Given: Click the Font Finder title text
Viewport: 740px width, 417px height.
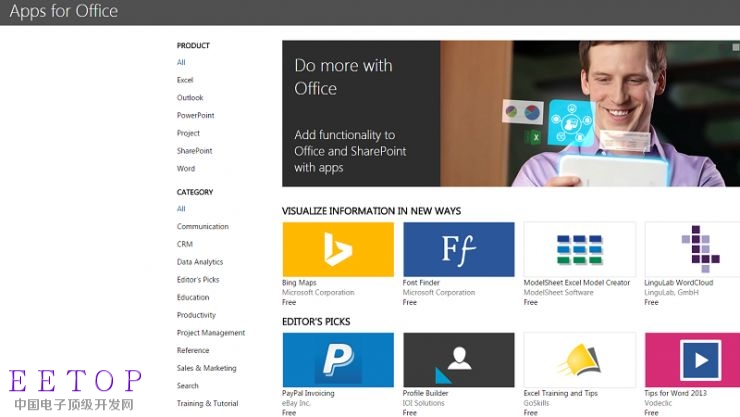Looking at the screenshot, I should [x=421, y=283].
